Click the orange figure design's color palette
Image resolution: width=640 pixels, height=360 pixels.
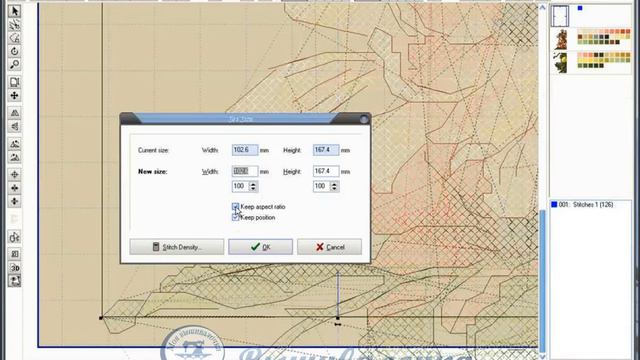[x=604, y=37]
